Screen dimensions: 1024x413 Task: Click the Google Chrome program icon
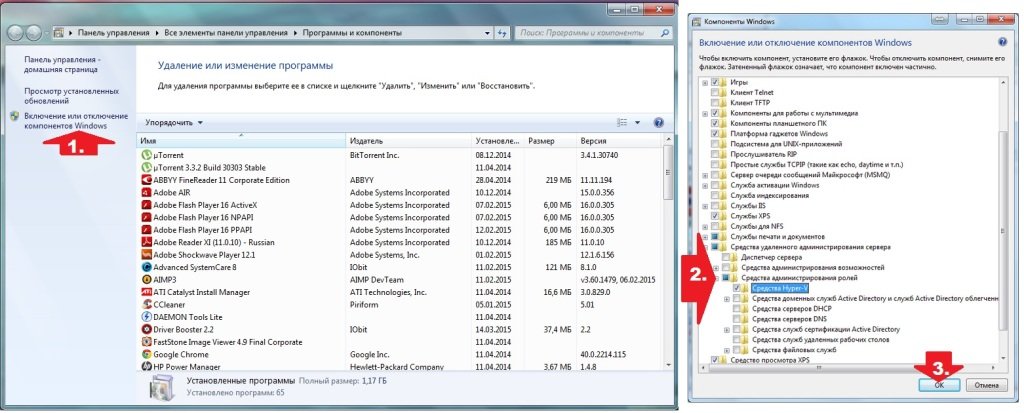(x=146, y=354)
